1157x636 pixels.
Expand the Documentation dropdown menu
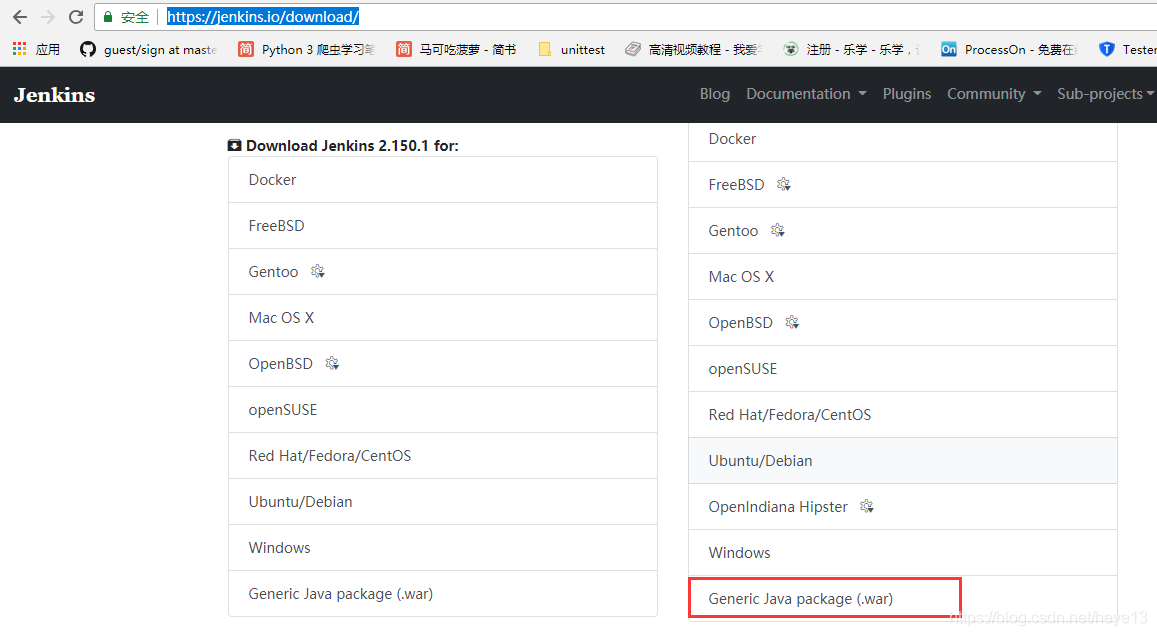point(806,94)
